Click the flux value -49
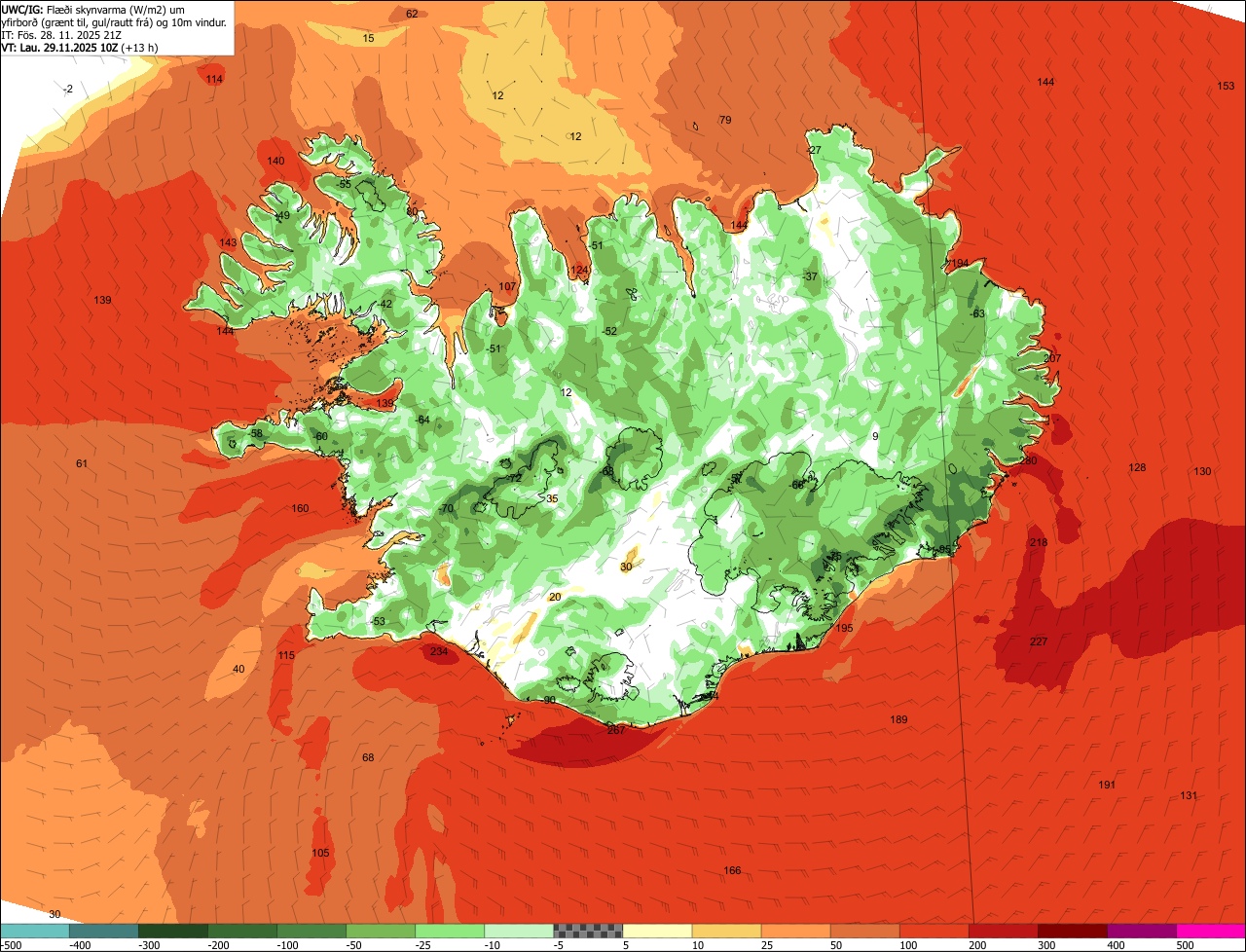The height and width of the screenshot is (952, 1246). (x=282, y=216)
